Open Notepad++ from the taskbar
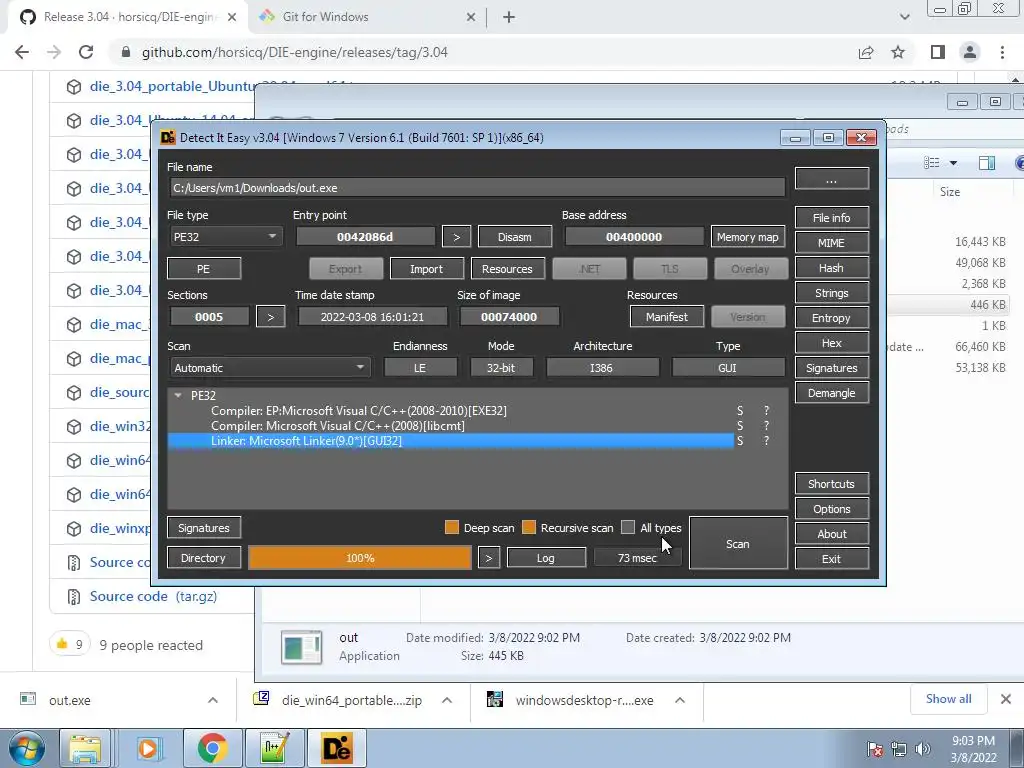The height and width of the screenshot is (768, 1024). pos(274,748)
